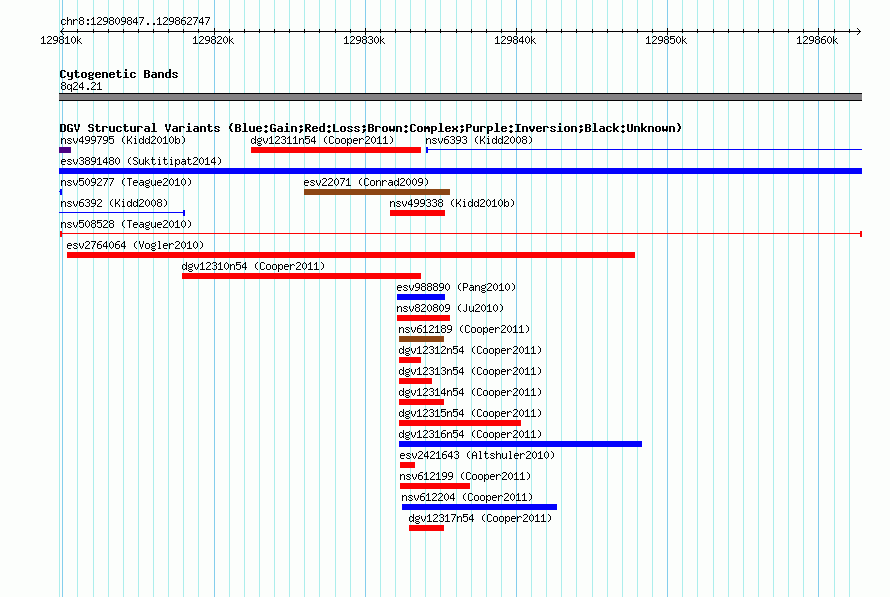Click the red nsv612199 loss bar
The width and height of the screenshot is (890, 597).
tap(435, 486)
